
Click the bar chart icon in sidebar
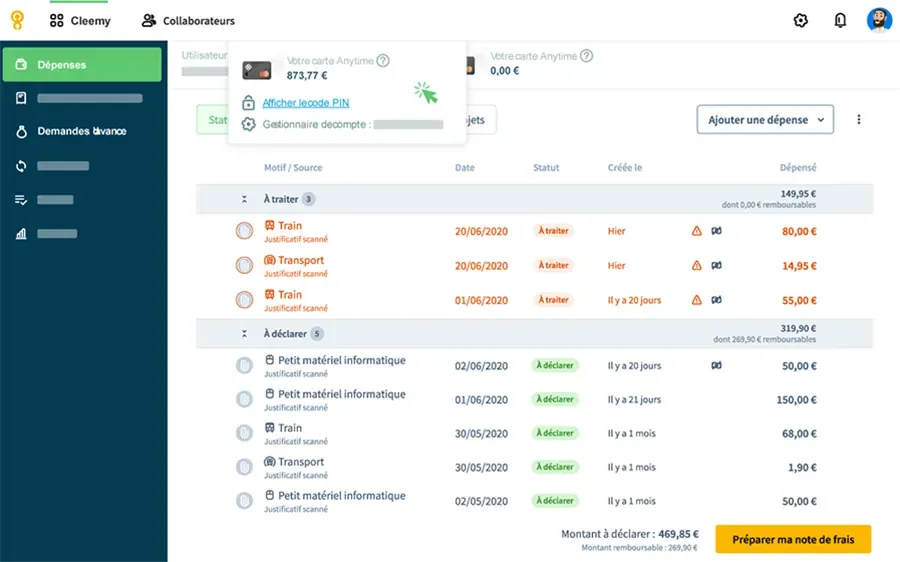pyautogui.click(x=21, y=234)
